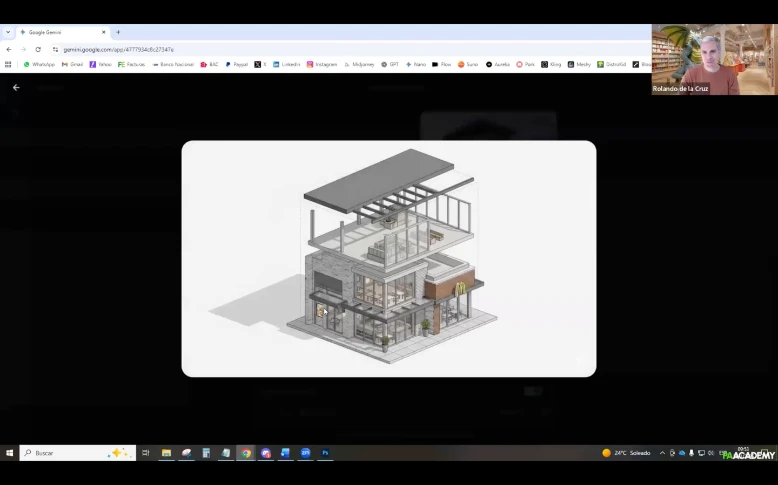Open the Instagram bookmark
This screenshot has height=485, width=778.
(x=322, y=64)
